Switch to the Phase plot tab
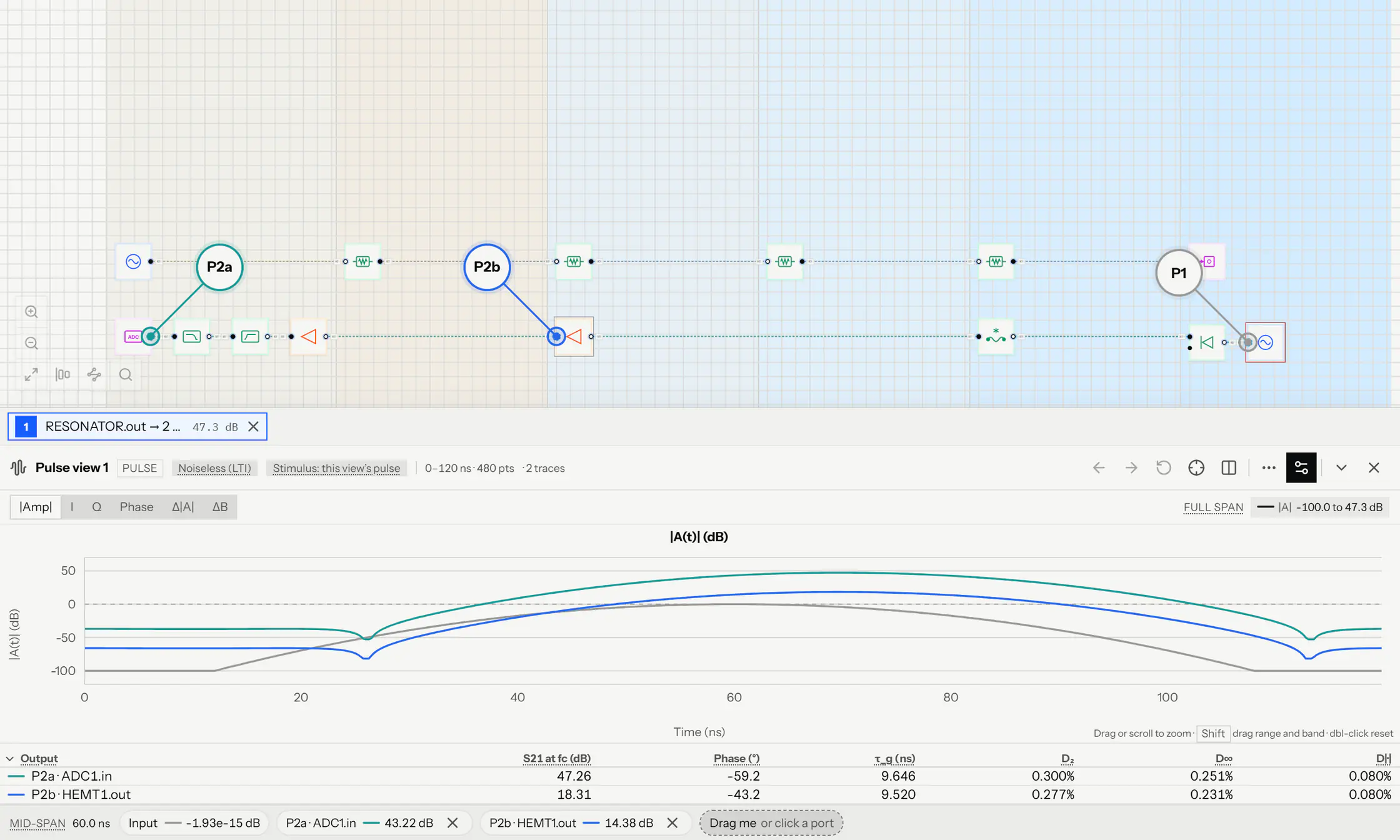This screenshot has height=840, width=1400. point(136,507)
